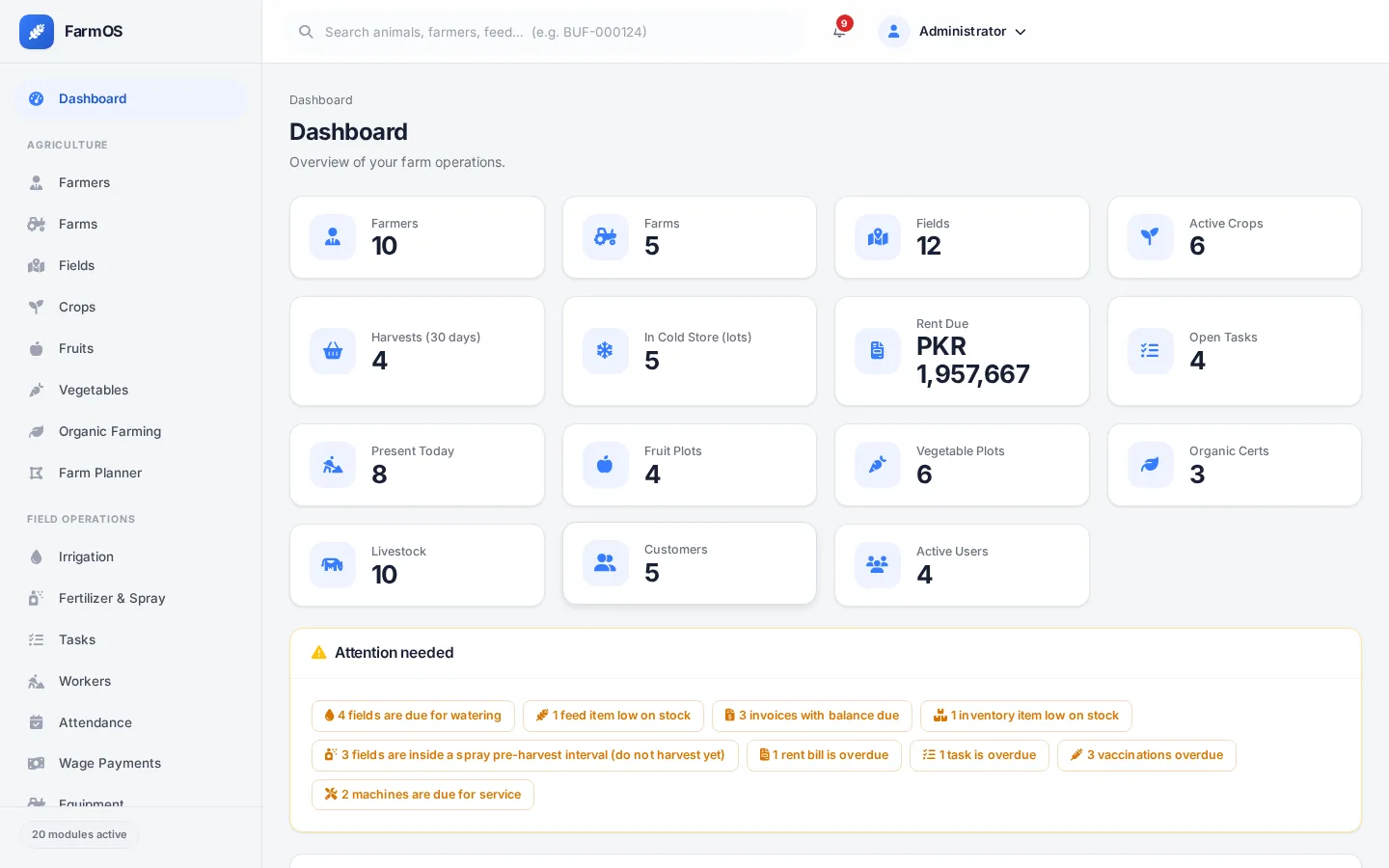Open Attendance in the sidebar
The height and width of the screenshot is (868, 1389).
[x=131, y=723]
